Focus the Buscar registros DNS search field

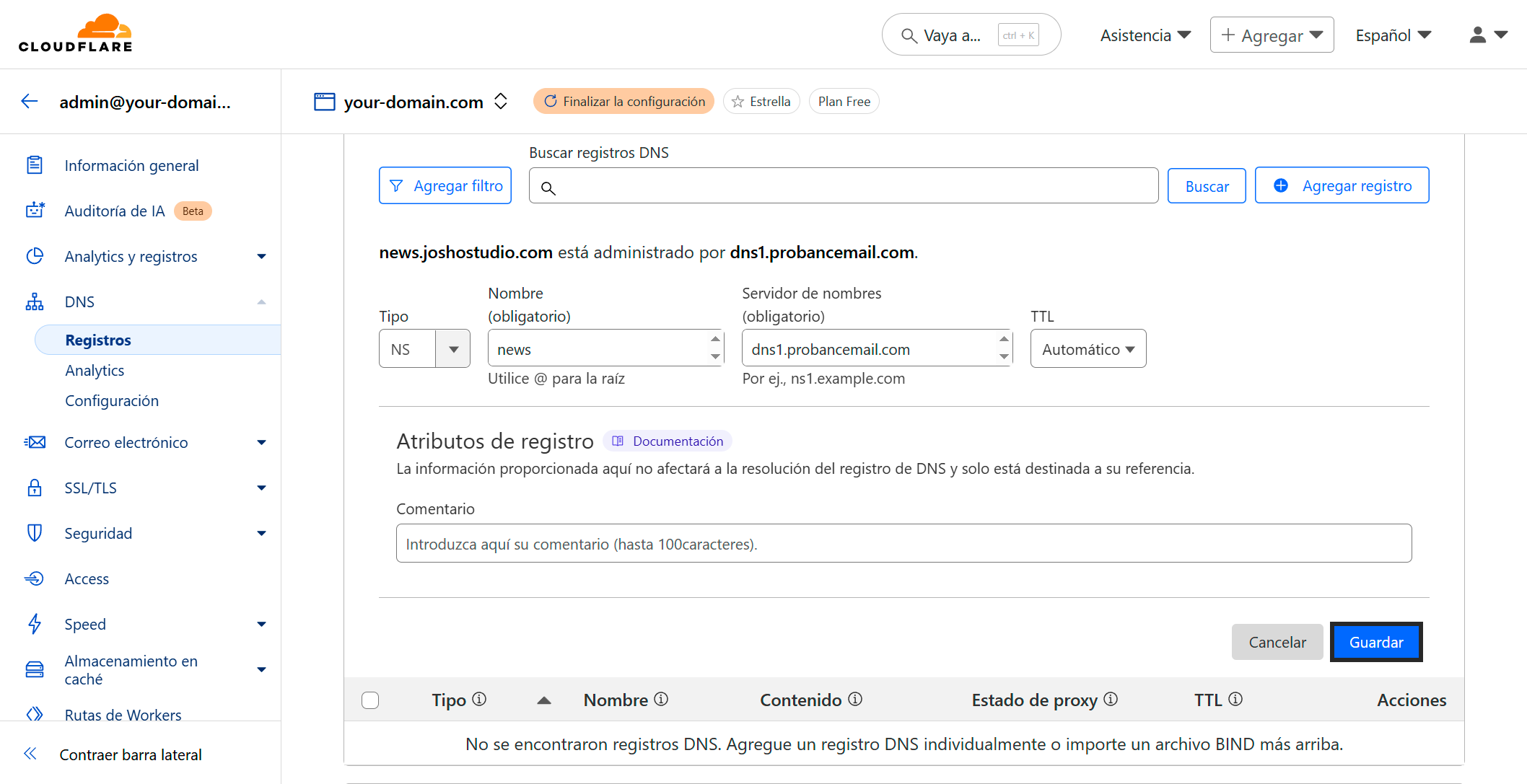(x=844, y=186)
